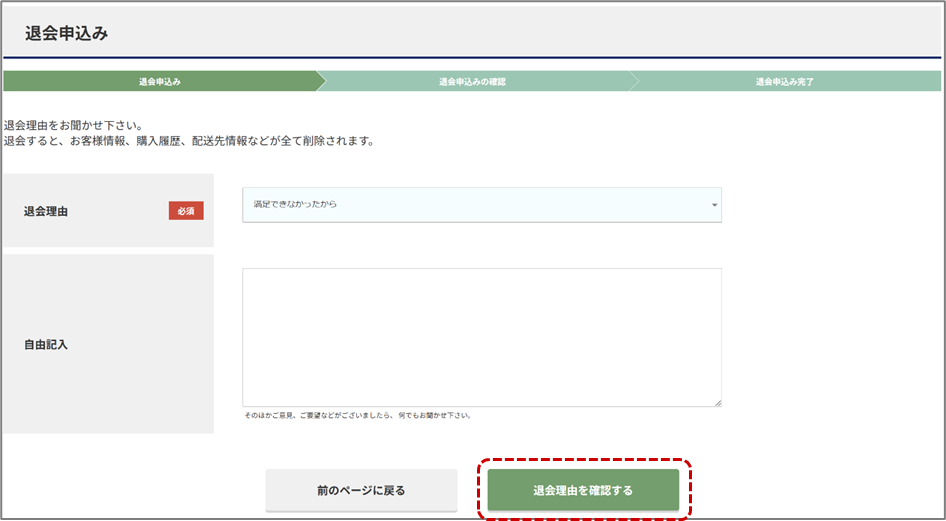Select the 退会申込み progress step
The image size is (946, 521).
pos(160,81)
